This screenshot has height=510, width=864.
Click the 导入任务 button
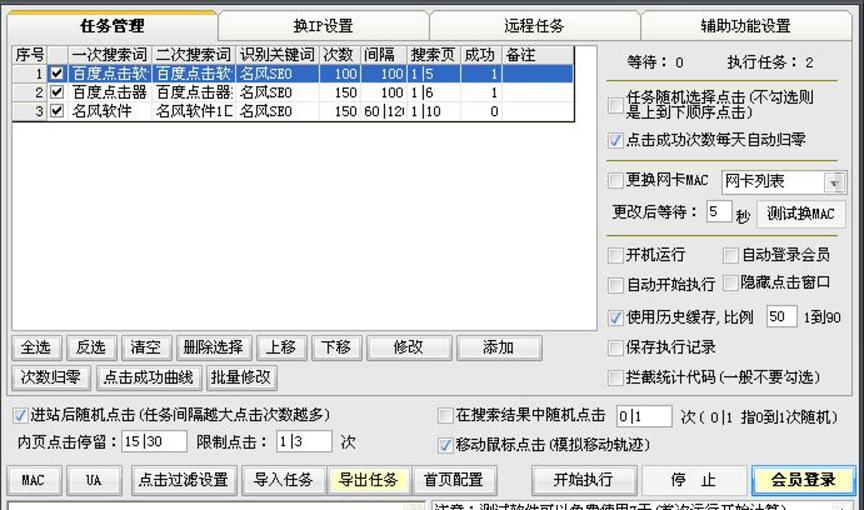[x=284, y=480]
